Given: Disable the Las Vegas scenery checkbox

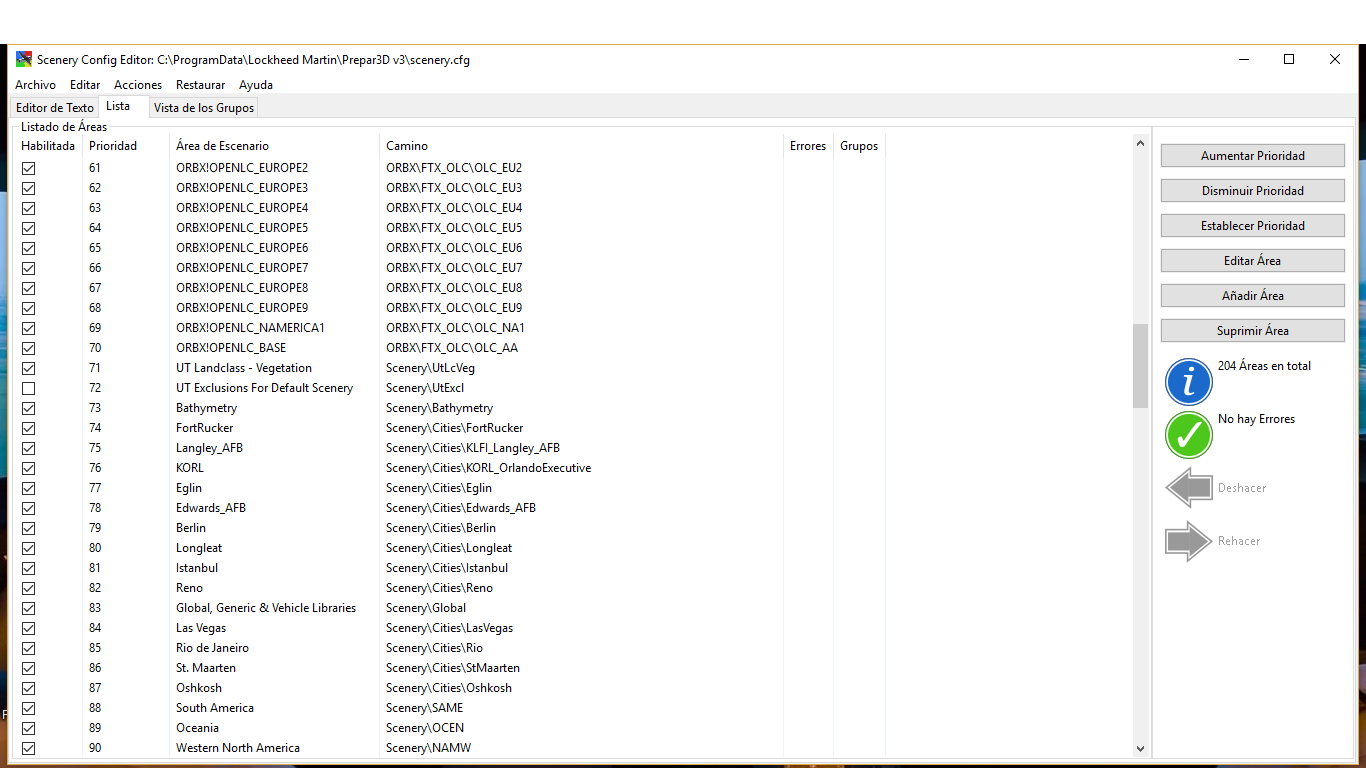Looking at the screenshot, I should (29, 628).
